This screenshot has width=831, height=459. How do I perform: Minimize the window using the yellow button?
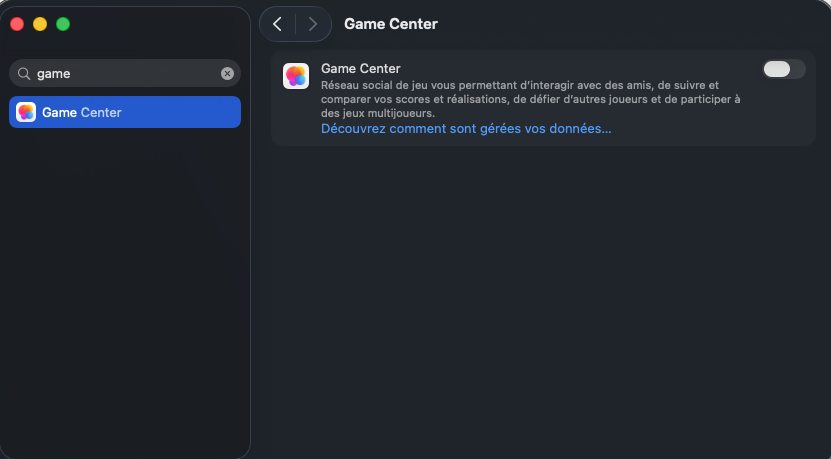[40, 24]
